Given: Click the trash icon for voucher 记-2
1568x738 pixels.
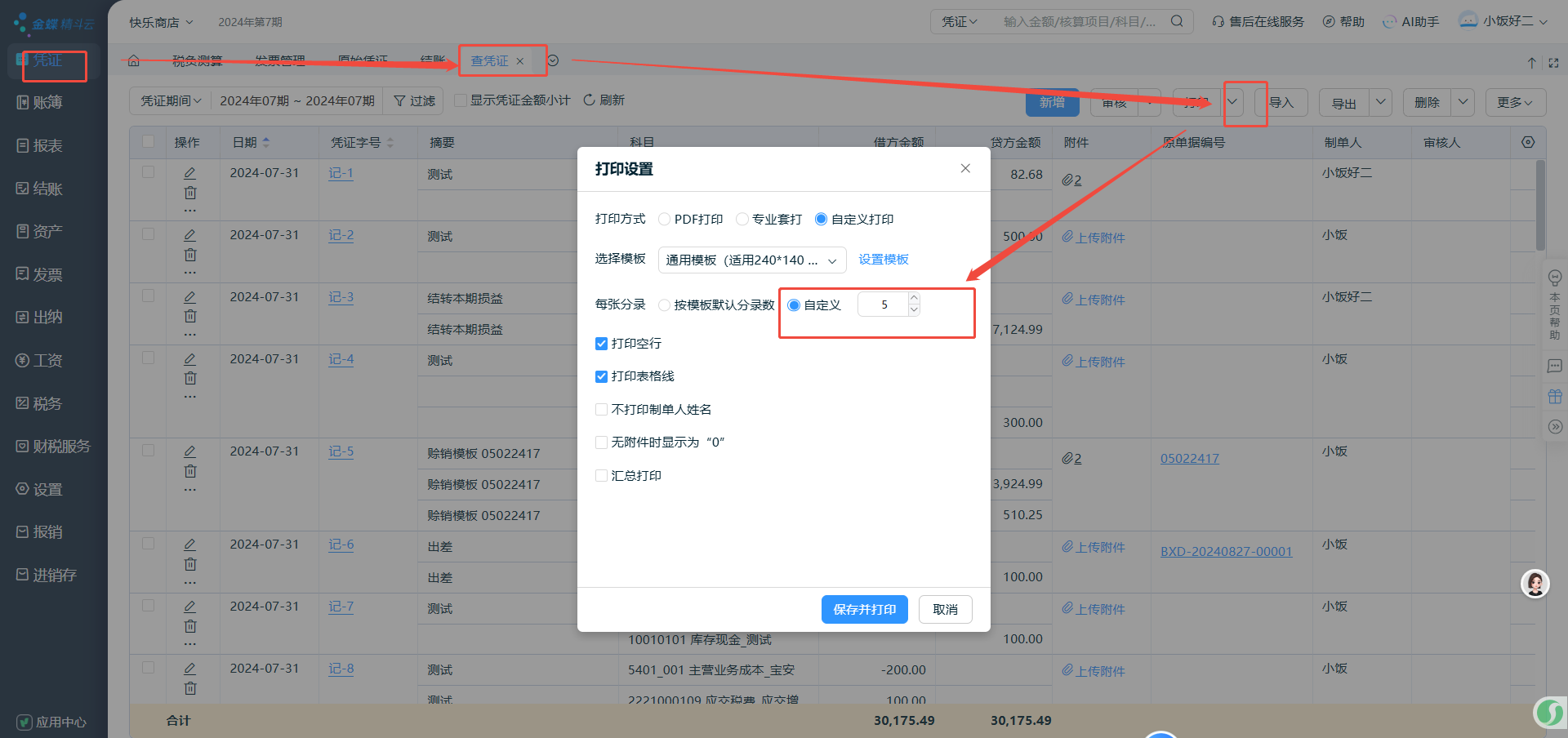Looking at the screenshot, I should pyautogui.click(x=189, y=255).
